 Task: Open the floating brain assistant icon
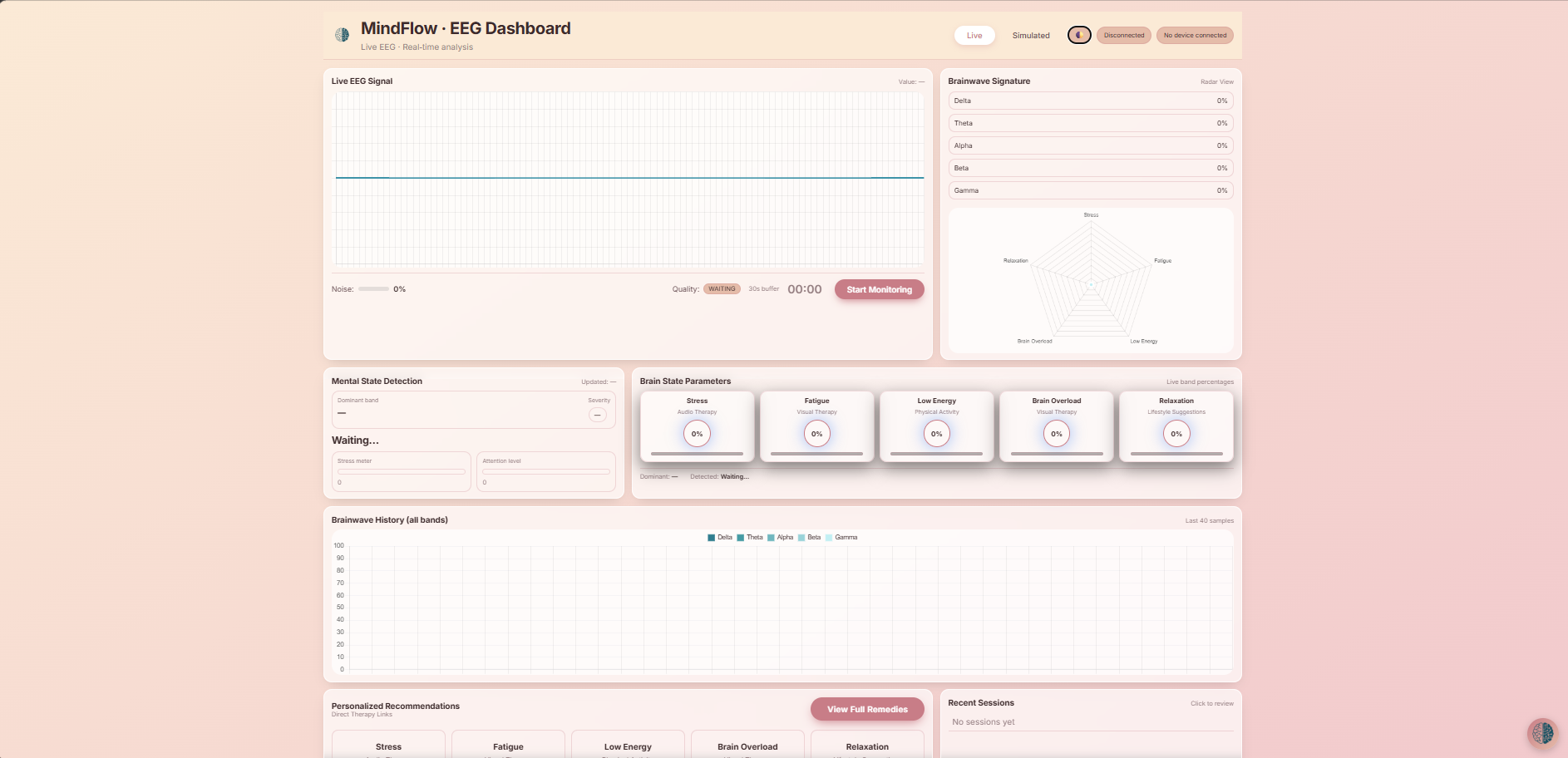pos(1543,733)
